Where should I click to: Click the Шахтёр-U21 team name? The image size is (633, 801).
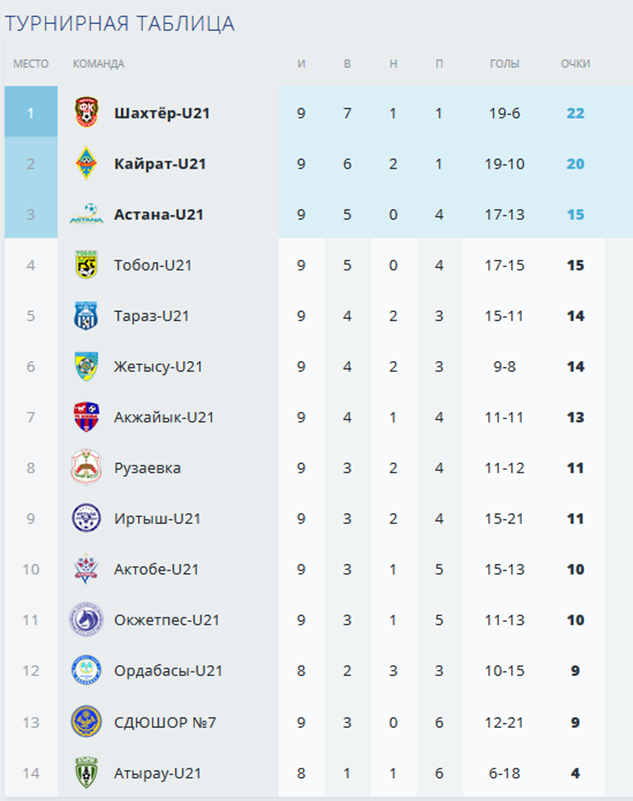[162, 113]
